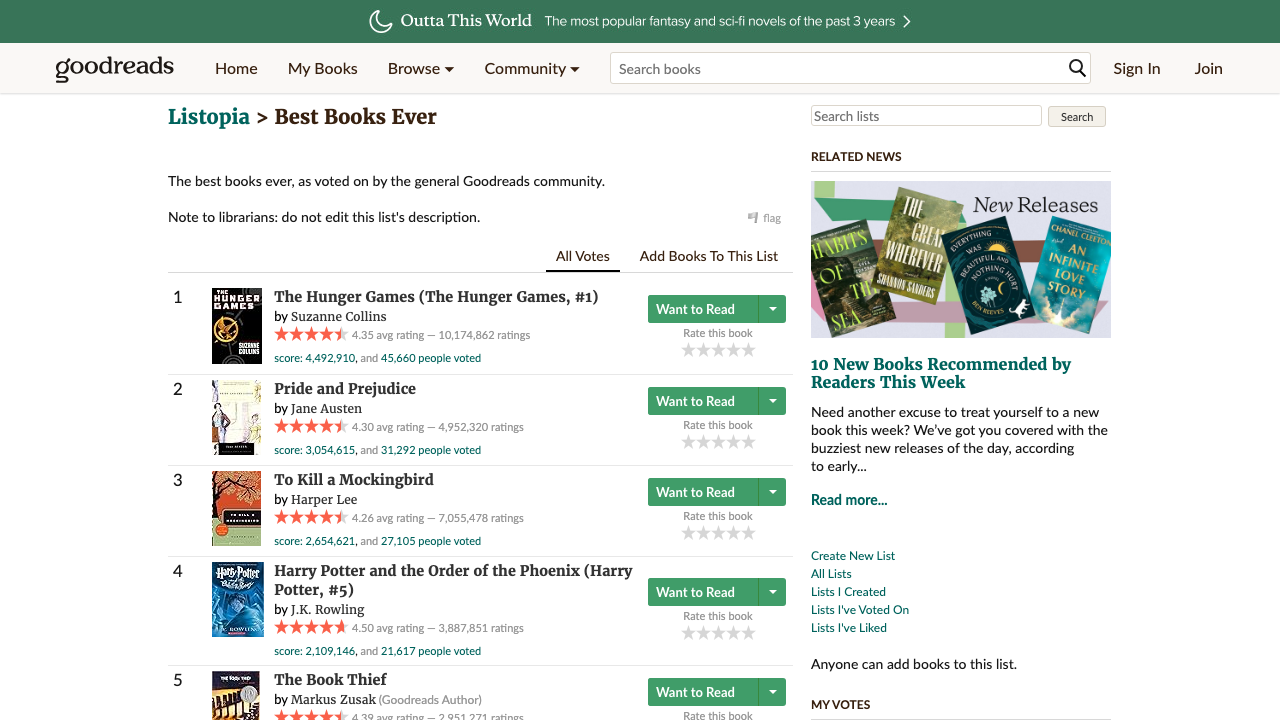Open Outta This World banner arrow
Image resolution: width=1280 pixels, height=720 pixels.
906,21
